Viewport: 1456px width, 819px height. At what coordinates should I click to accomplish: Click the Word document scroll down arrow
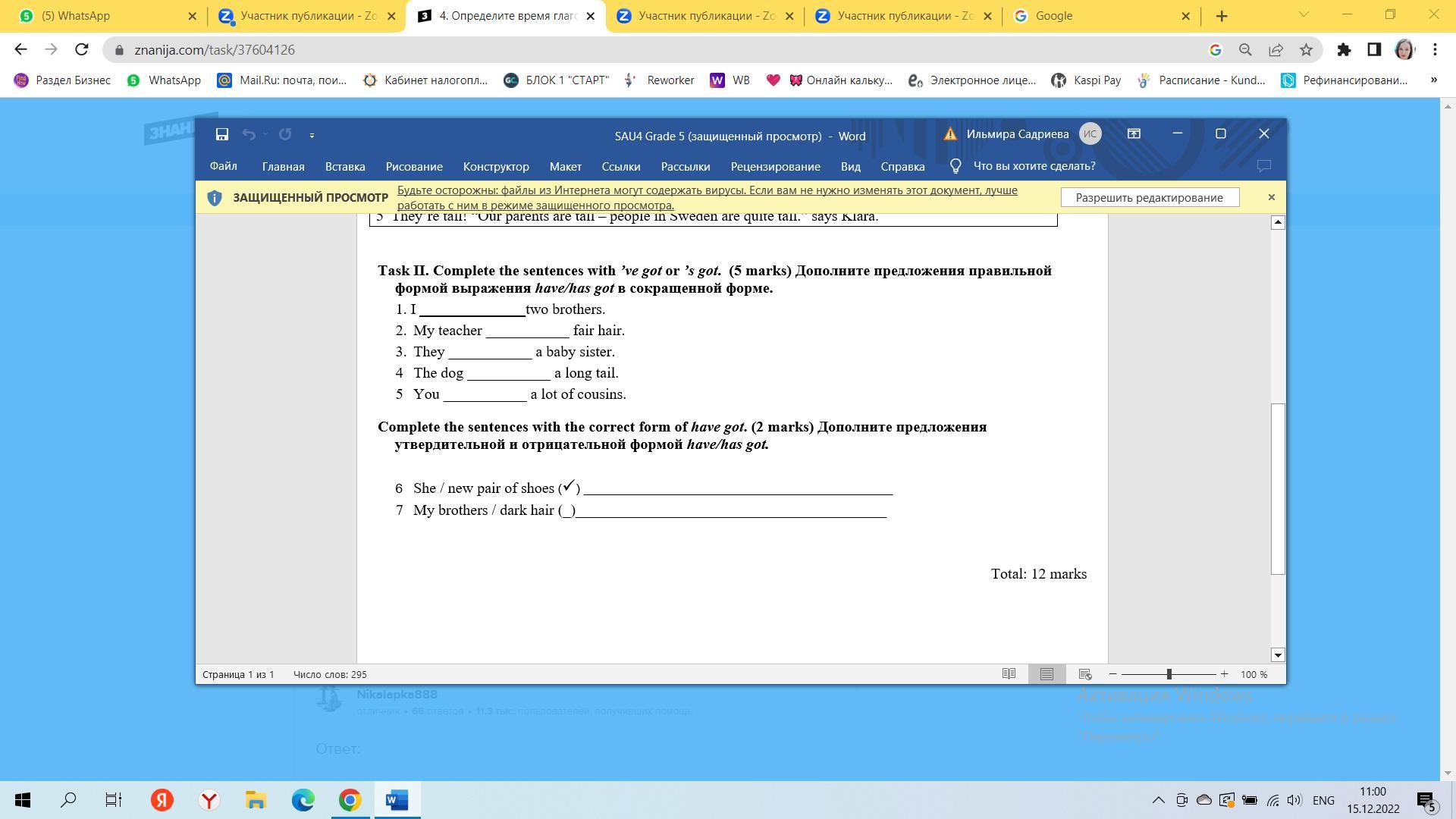[x=1278, y=655]
